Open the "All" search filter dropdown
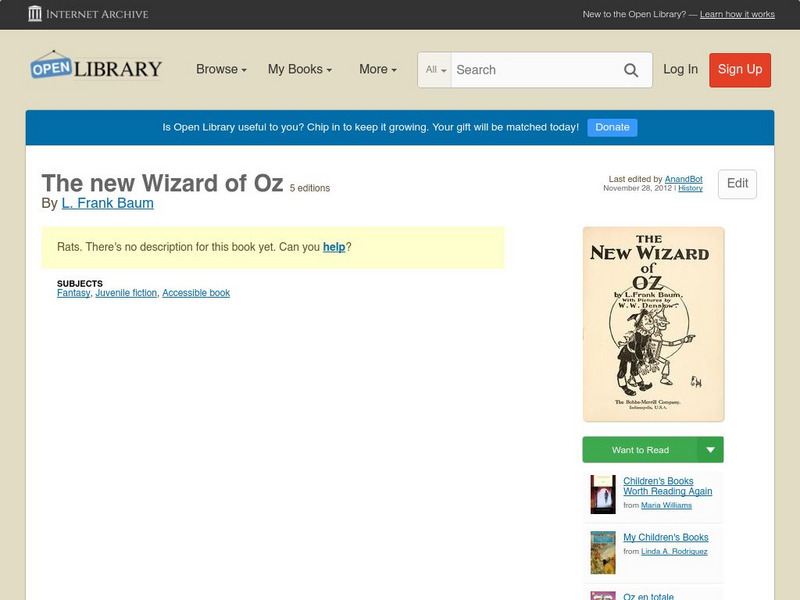This screenshot has height=600, width=800. (x=436, y=70)
